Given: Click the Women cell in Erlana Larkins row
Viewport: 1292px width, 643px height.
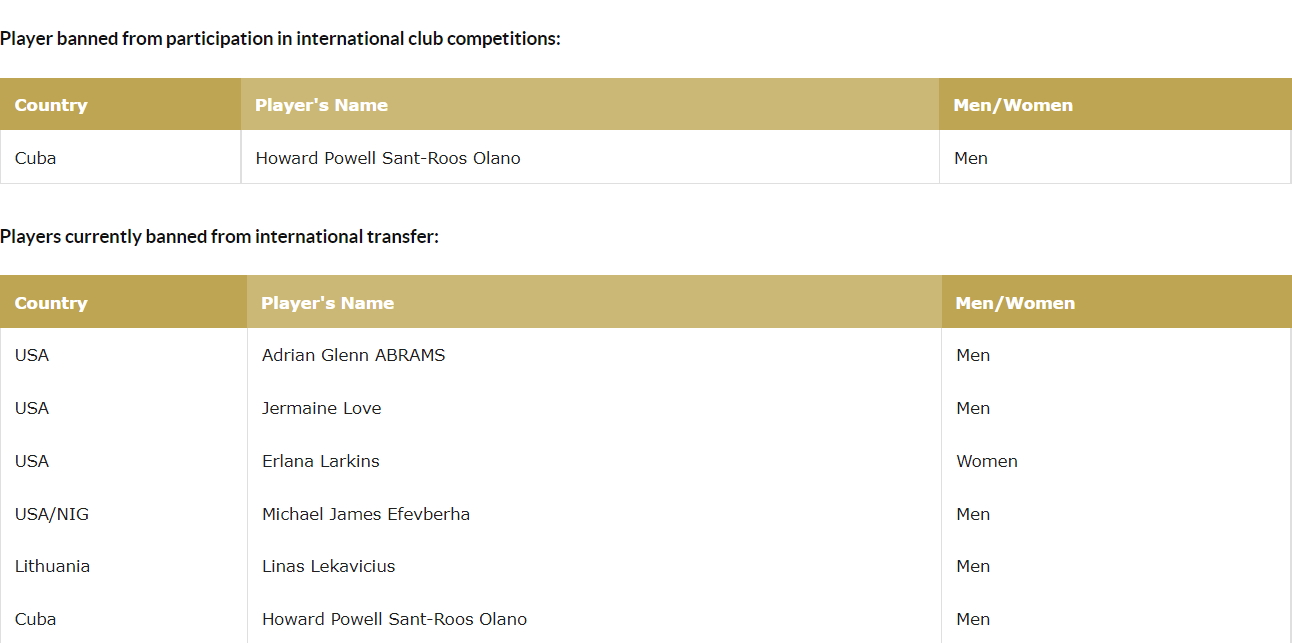Looking at the screenshot, I should pyautogui.click(x=986, y=461).
